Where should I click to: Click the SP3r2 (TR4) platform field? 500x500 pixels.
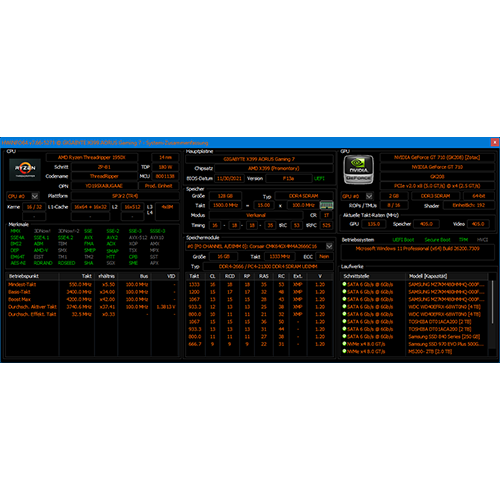point(125,196)
